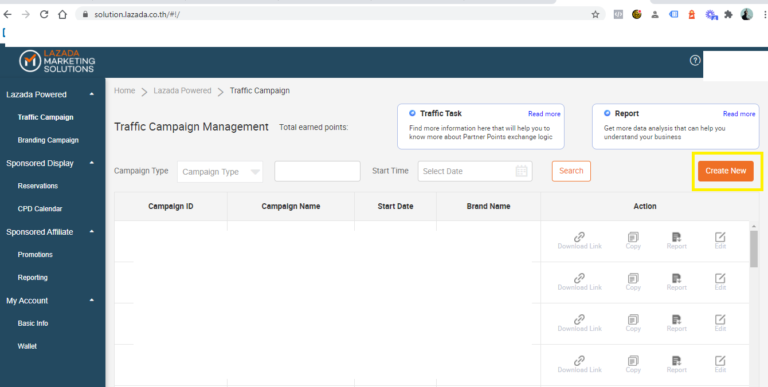Image resolution: width=768 pixels, height=387 pixels.
Task: Click the campaign search text field
Action: coord(317,171)
